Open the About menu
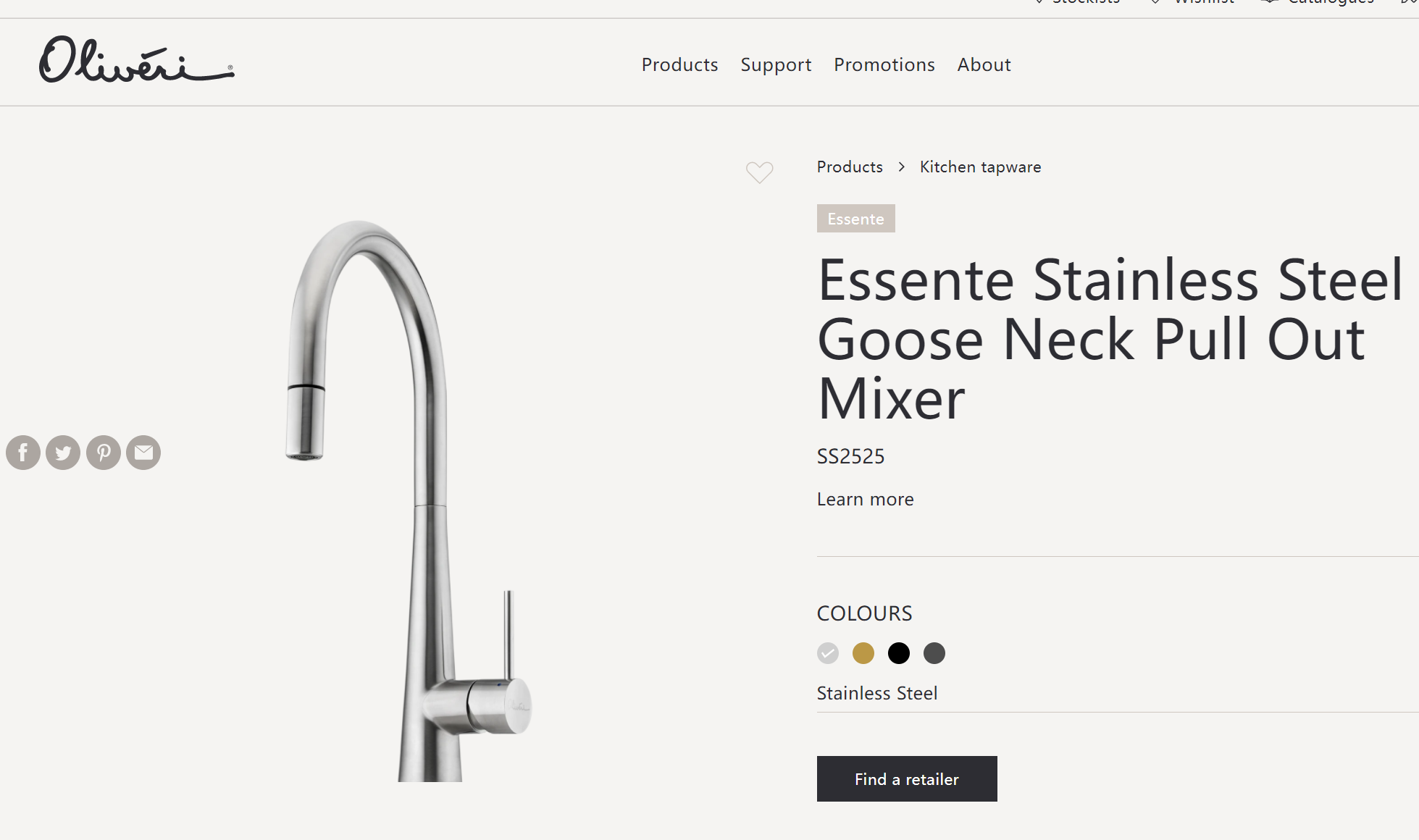Image resolution: width=1419 pixels, height=840 pixels. pos(984,64)
